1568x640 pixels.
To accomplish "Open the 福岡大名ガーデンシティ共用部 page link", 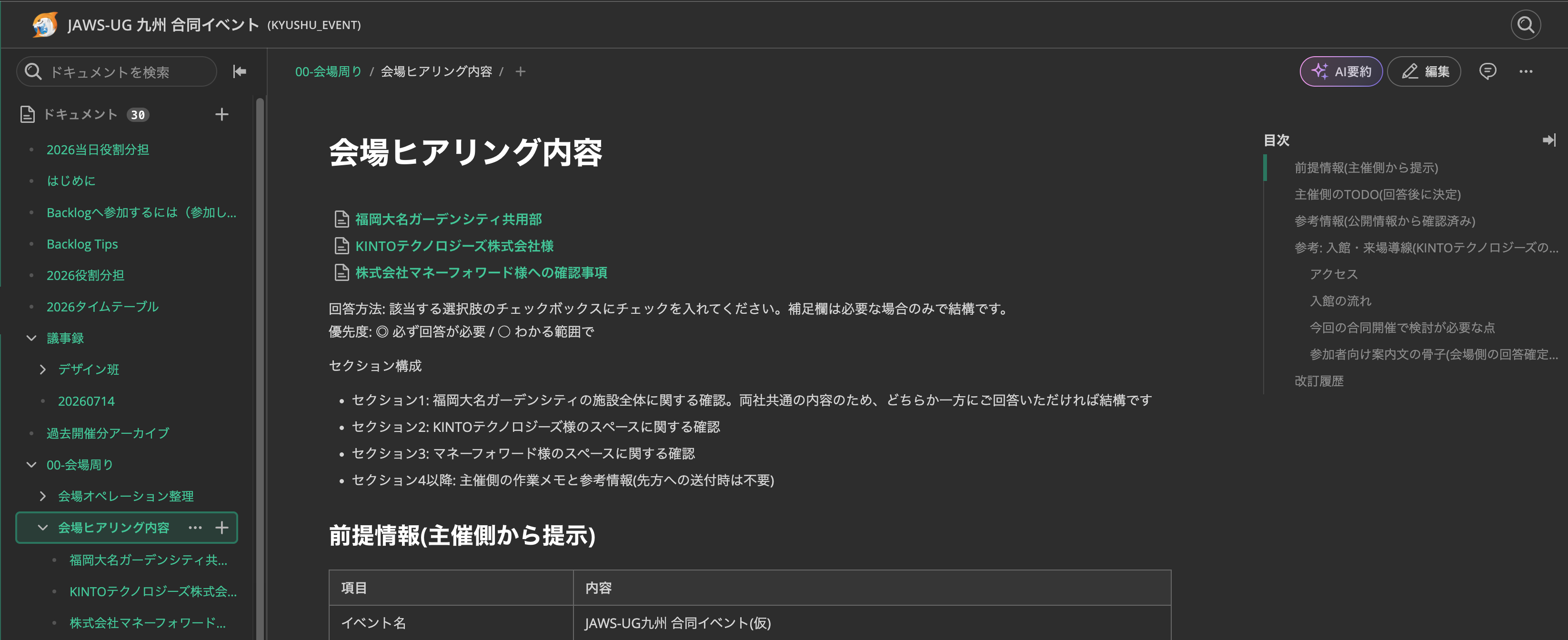I will (449, 219).
